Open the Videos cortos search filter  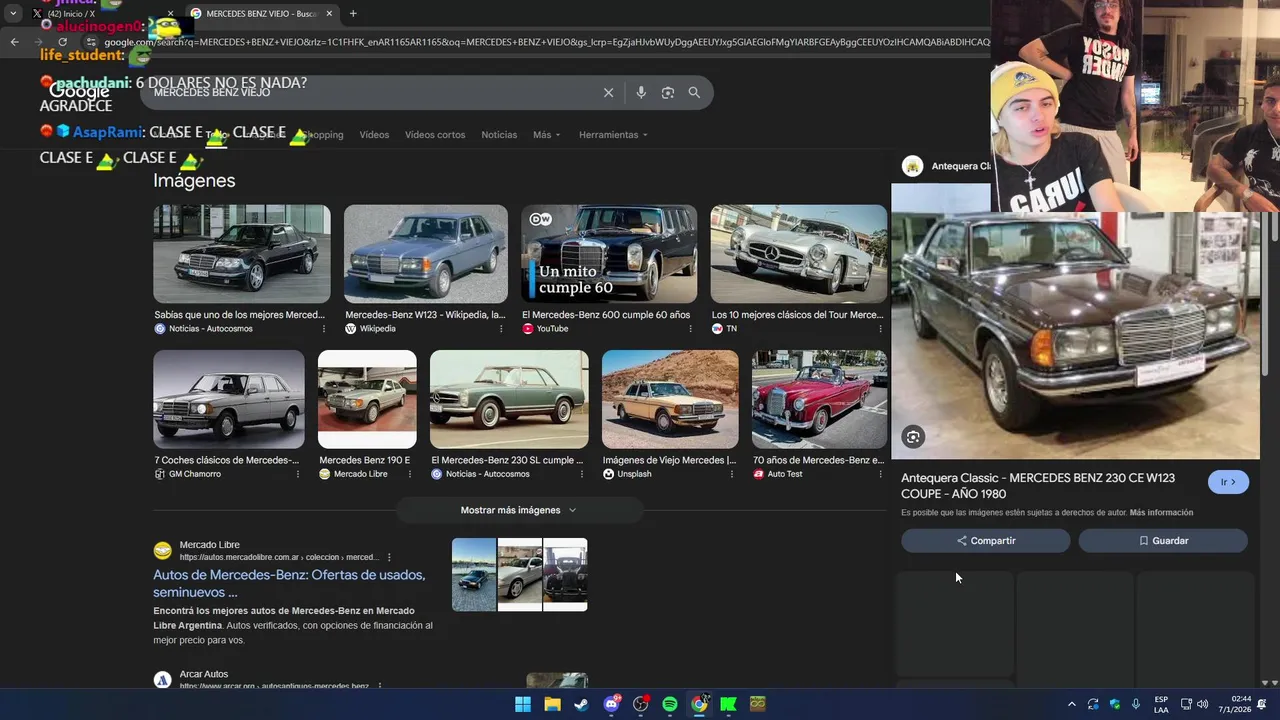click(x=435, y=135)
